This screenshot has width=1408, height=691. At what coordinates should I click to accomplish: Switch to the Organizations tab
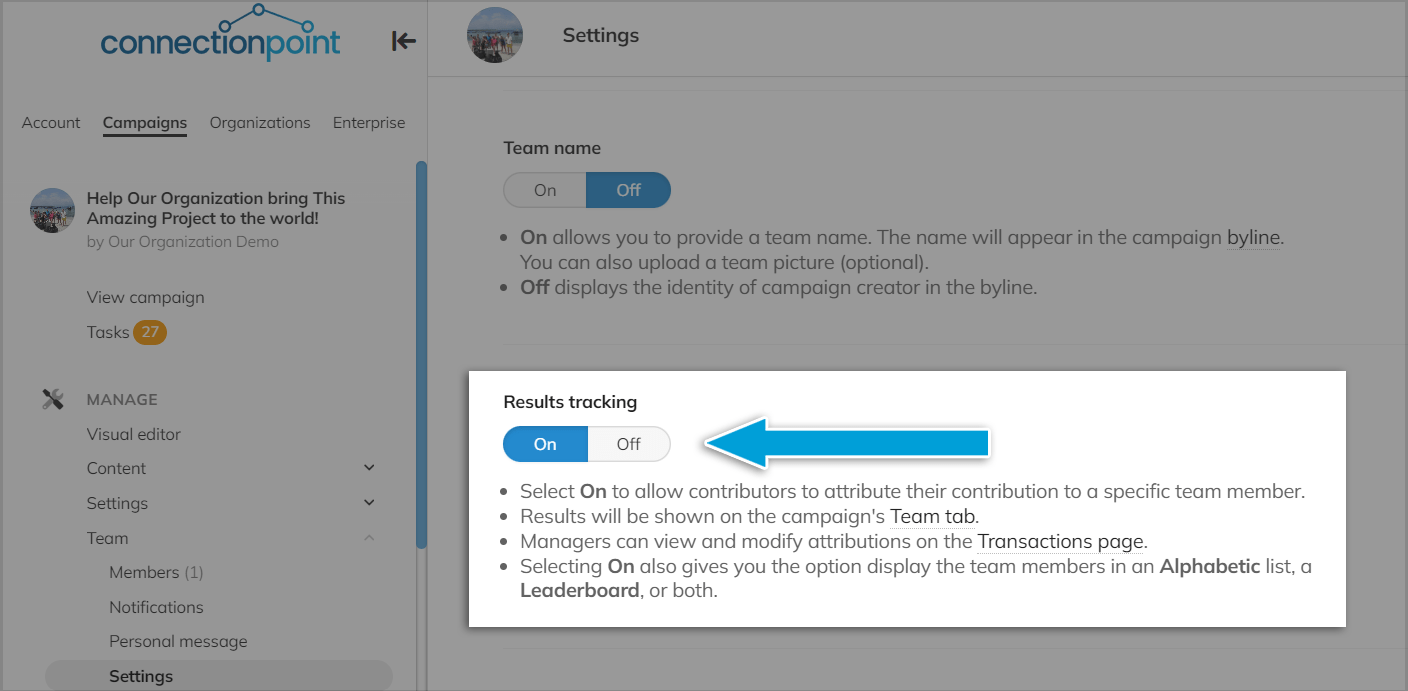point(260,123)
